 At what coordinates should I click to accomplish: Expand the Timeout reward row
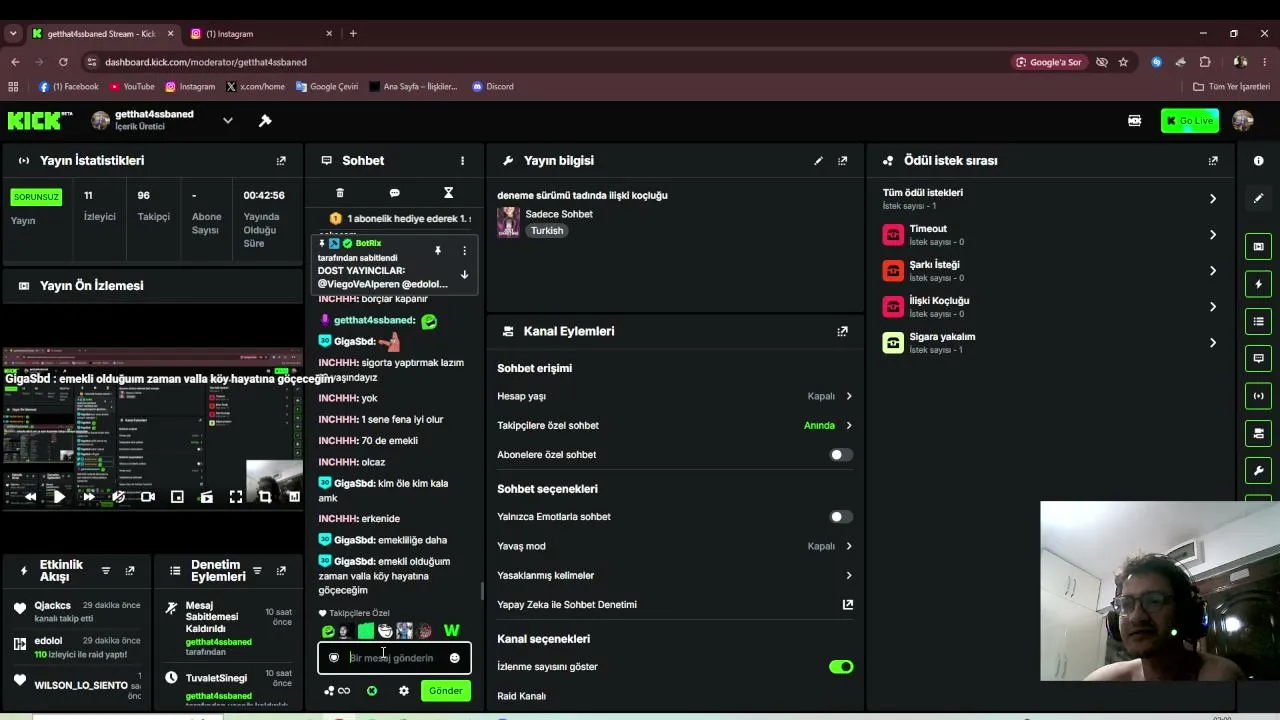tap(1213, 235)
